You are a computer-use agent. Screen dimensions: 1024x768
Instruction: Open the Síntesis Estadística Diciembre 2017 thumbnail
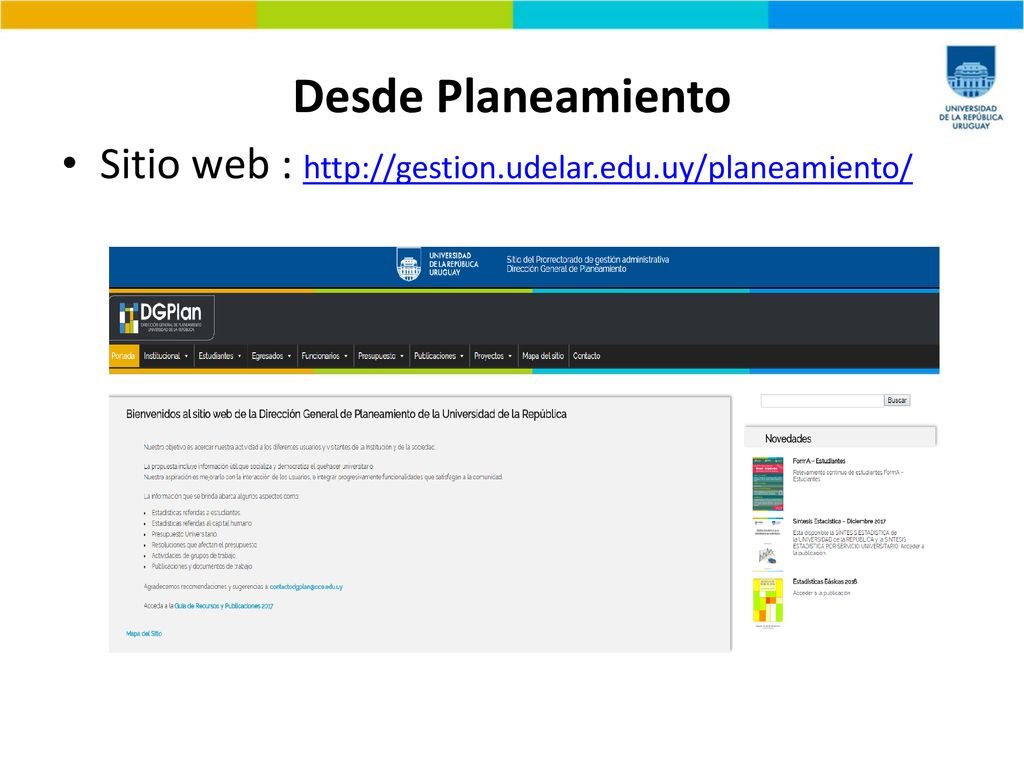point(767,544)
